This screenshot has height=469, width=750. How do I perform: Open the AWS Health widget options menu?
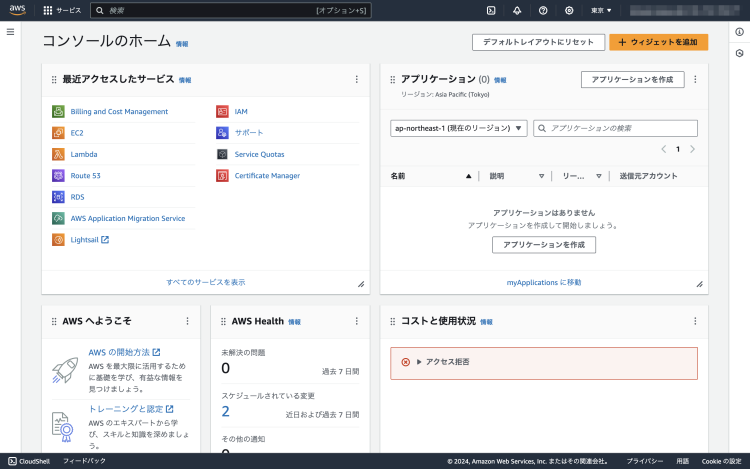coord(356,321)
